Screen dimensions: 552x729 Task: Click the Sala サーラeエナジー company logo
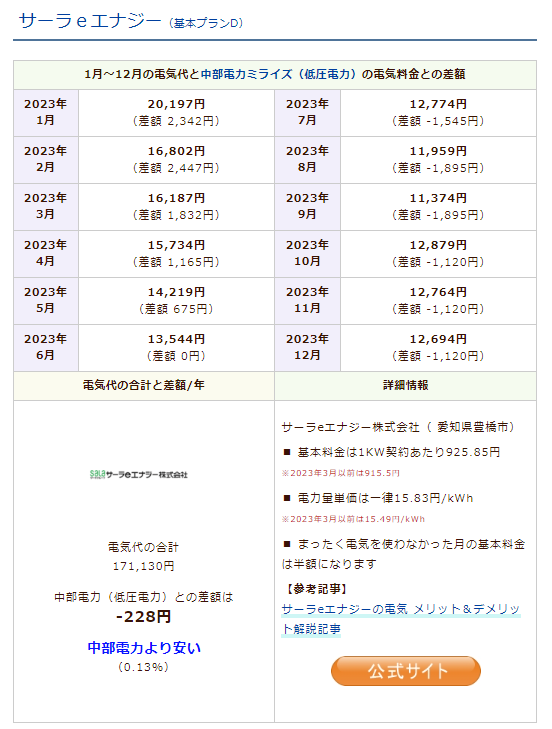(139, 474)
